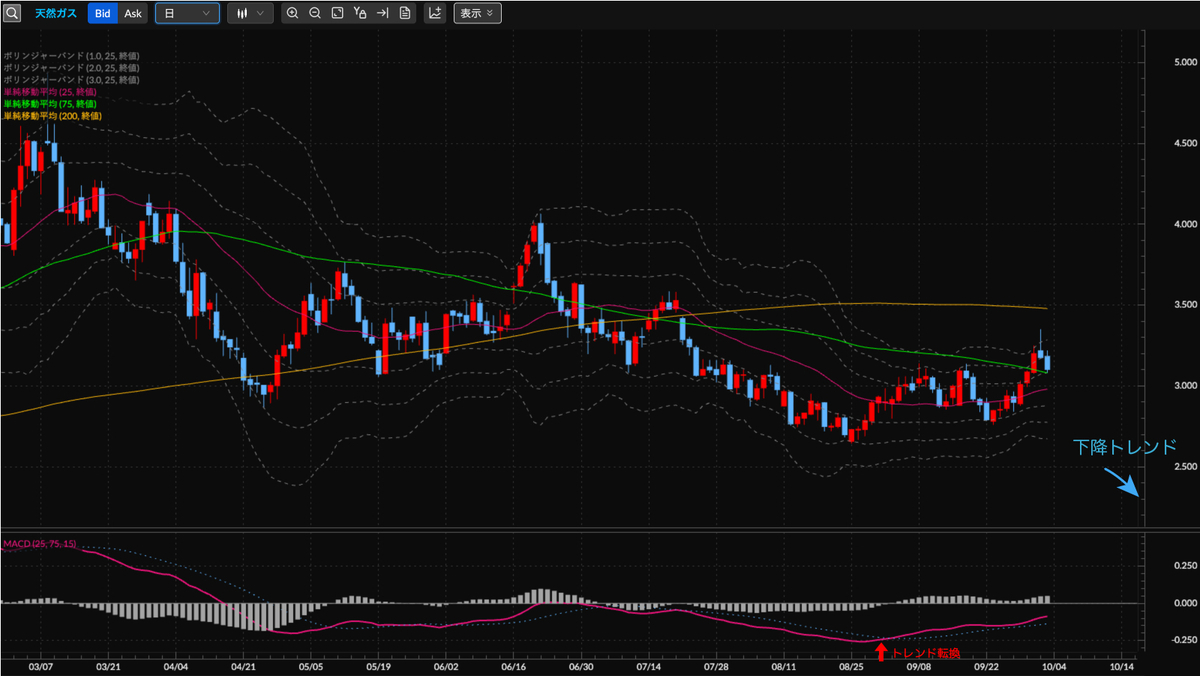Switch price display to Bid
1200x676 pixels.
(102, 14)
